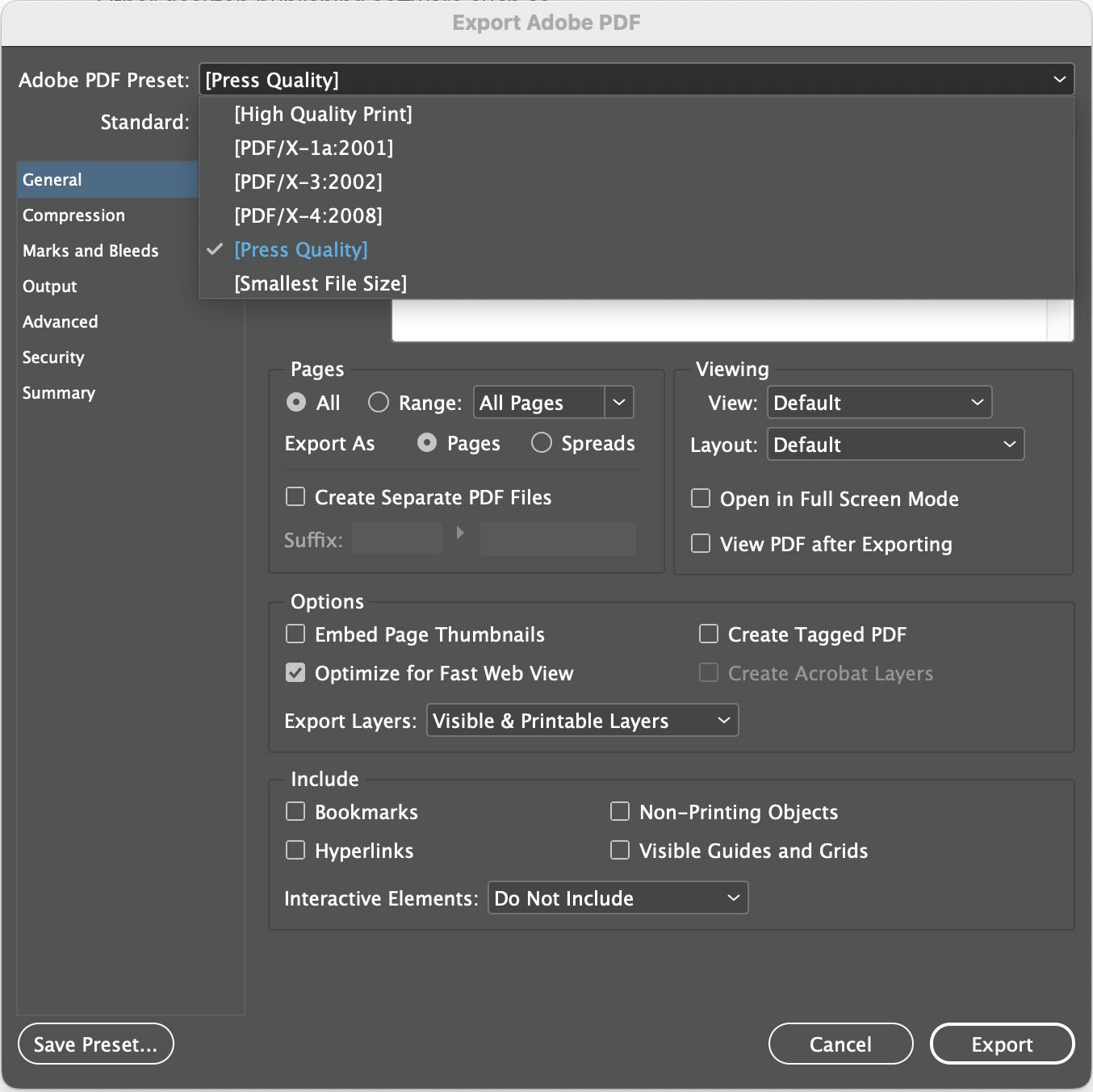1093x1092 pixels.
Task: Open the Export Layers dropdown
Action: pos(582,720)
